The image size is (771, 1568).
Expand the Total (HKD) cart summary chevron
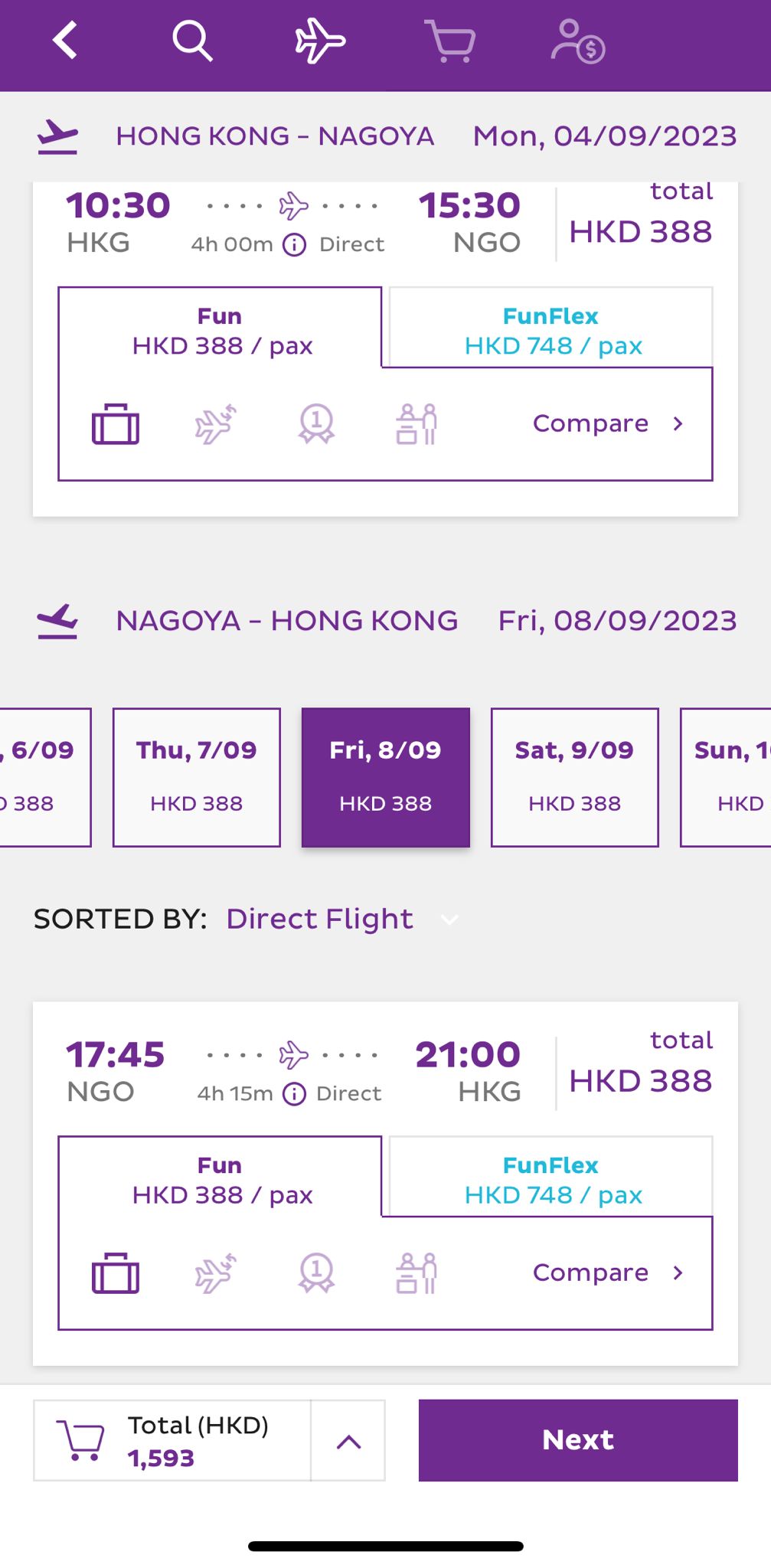(348, 1442)
